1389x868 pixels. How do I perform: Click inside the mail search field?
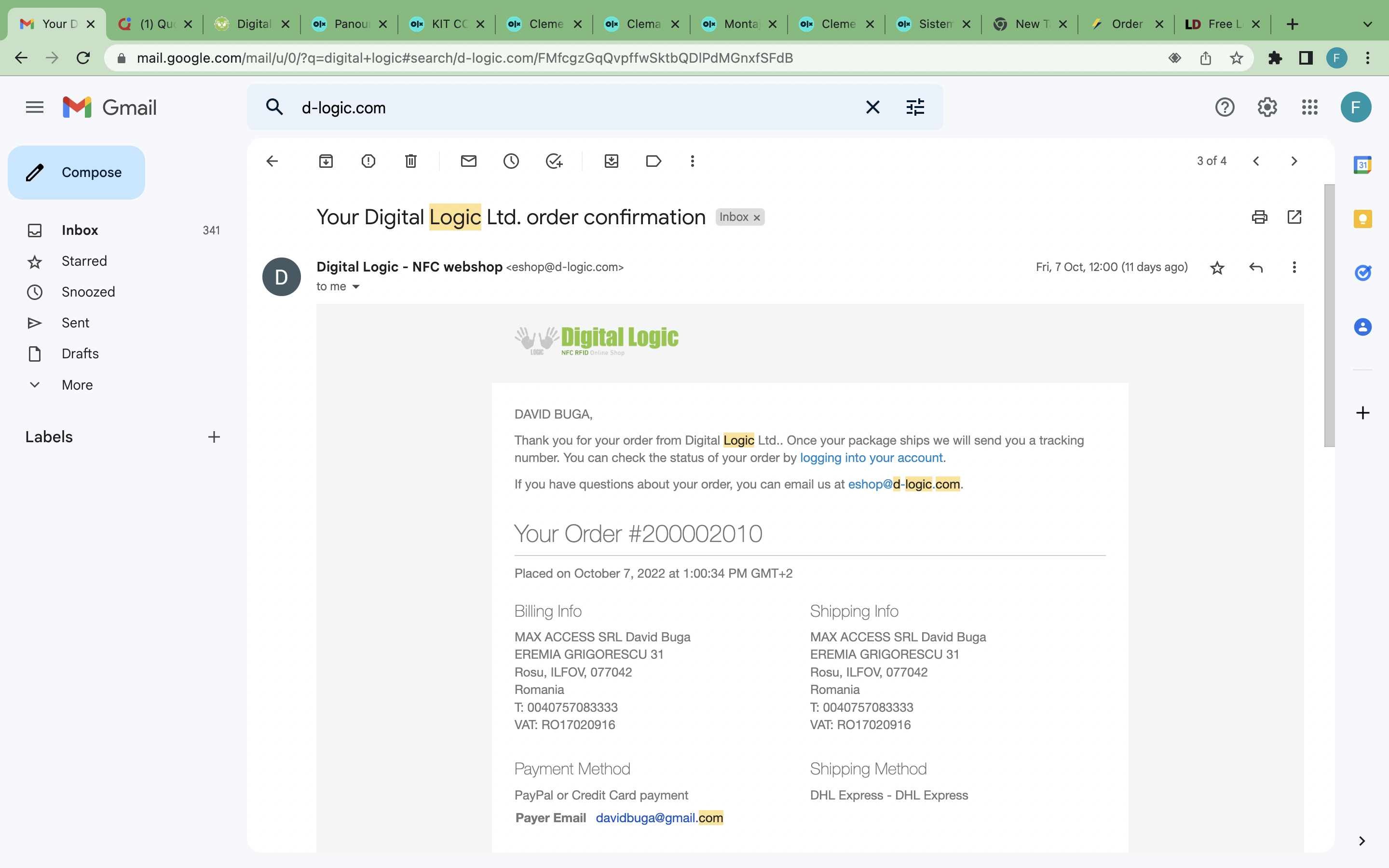[574, 108]
